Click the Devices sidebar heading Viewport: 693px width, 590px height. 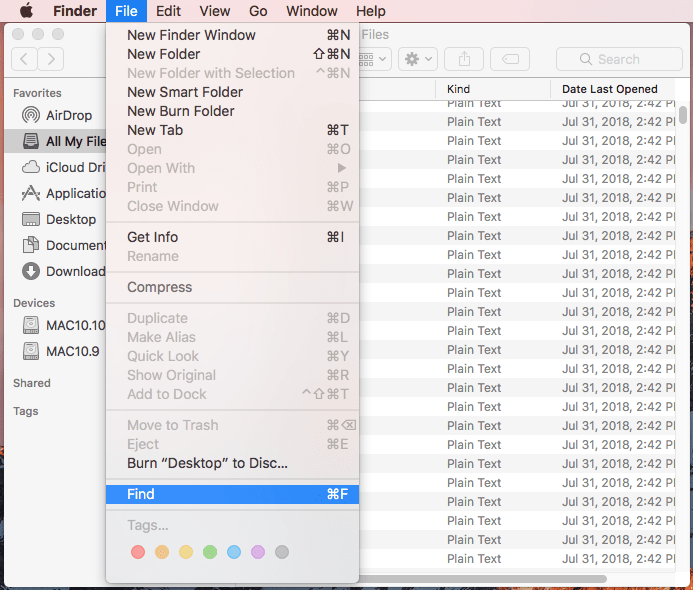(34, 303)
